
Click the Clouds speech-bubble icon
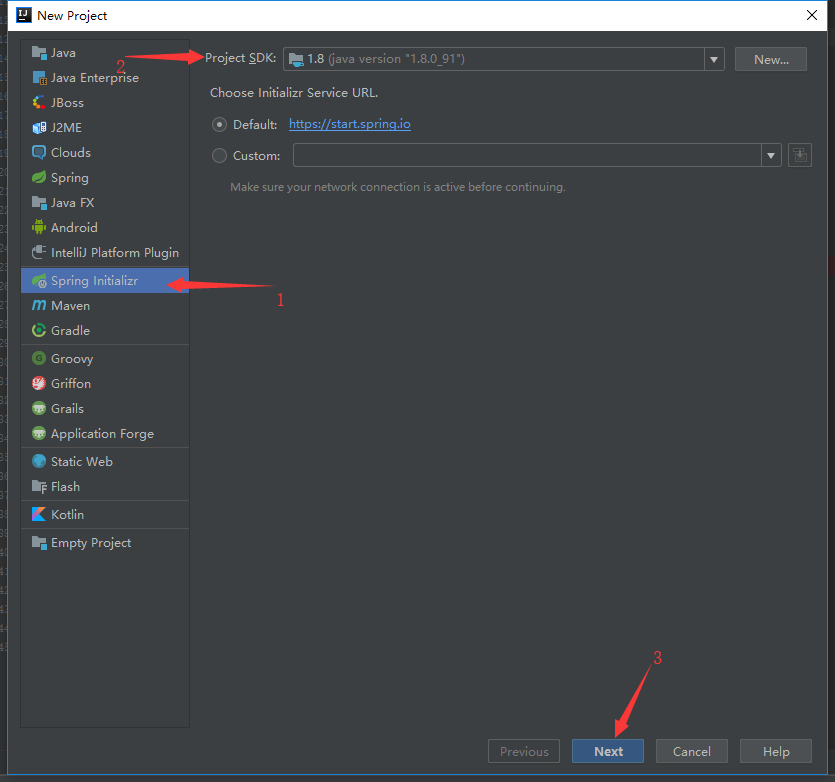pos(39,152)
